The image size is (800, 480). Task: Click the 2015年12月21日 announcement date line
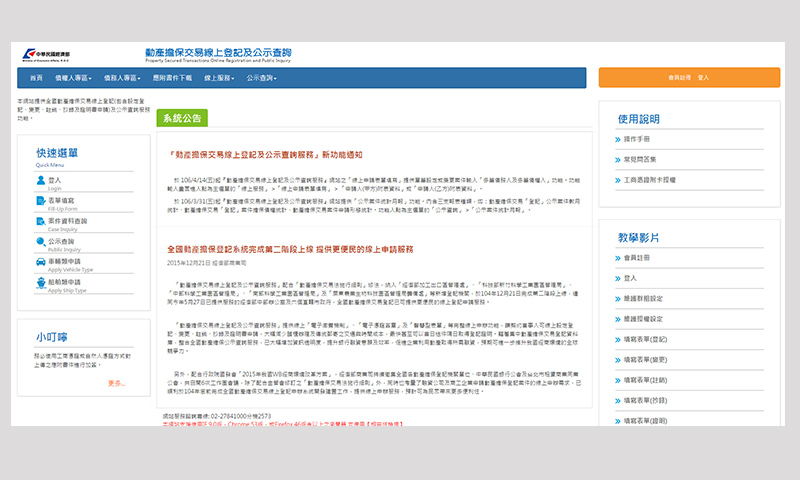tap(207, 263)
